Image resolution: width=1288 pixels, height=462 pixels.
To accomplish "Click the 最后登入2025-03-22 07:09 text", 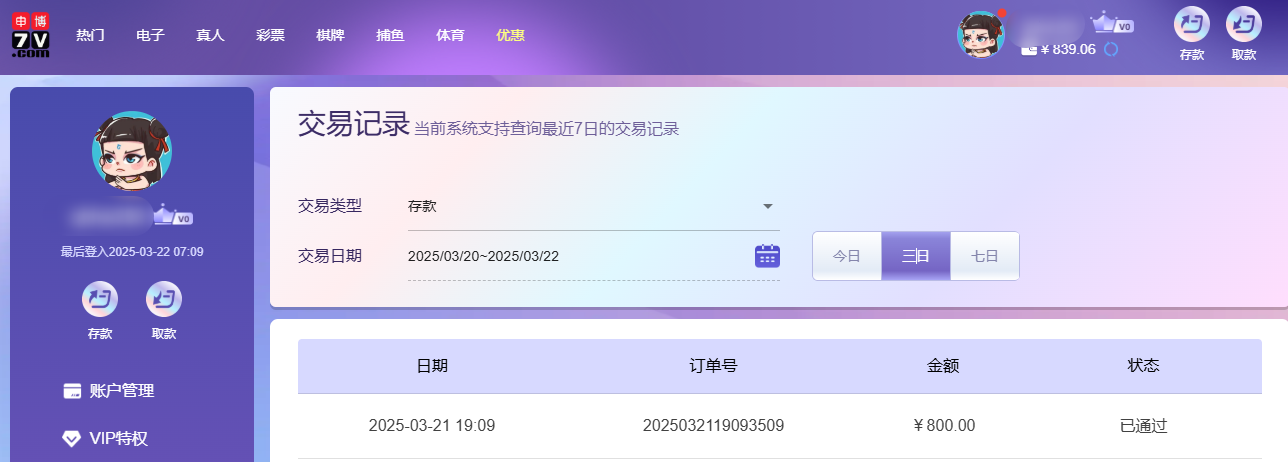I will click(132, 251).
